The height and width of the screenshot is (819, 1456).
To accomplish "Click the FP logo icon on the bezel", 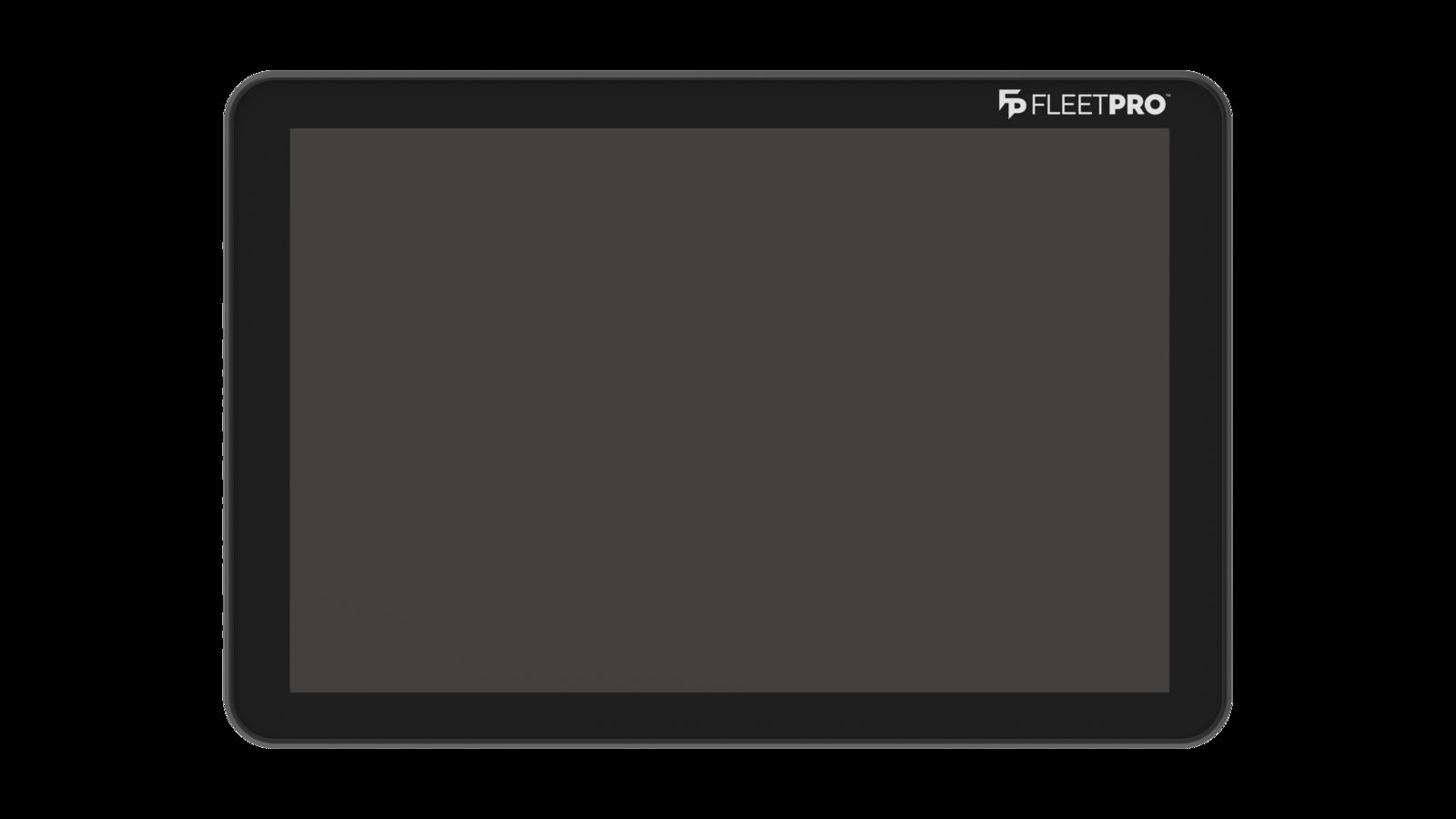I will coord(1012,104).
